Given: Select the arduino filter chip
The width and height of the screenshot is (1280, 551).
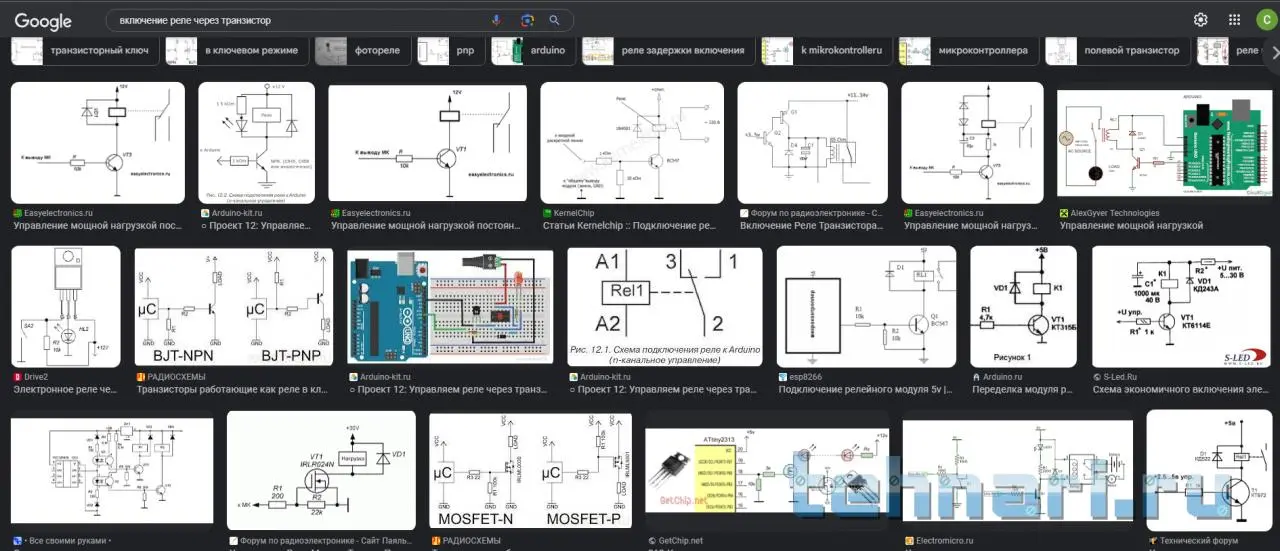Looking at the screenshot, I should 531,50.
